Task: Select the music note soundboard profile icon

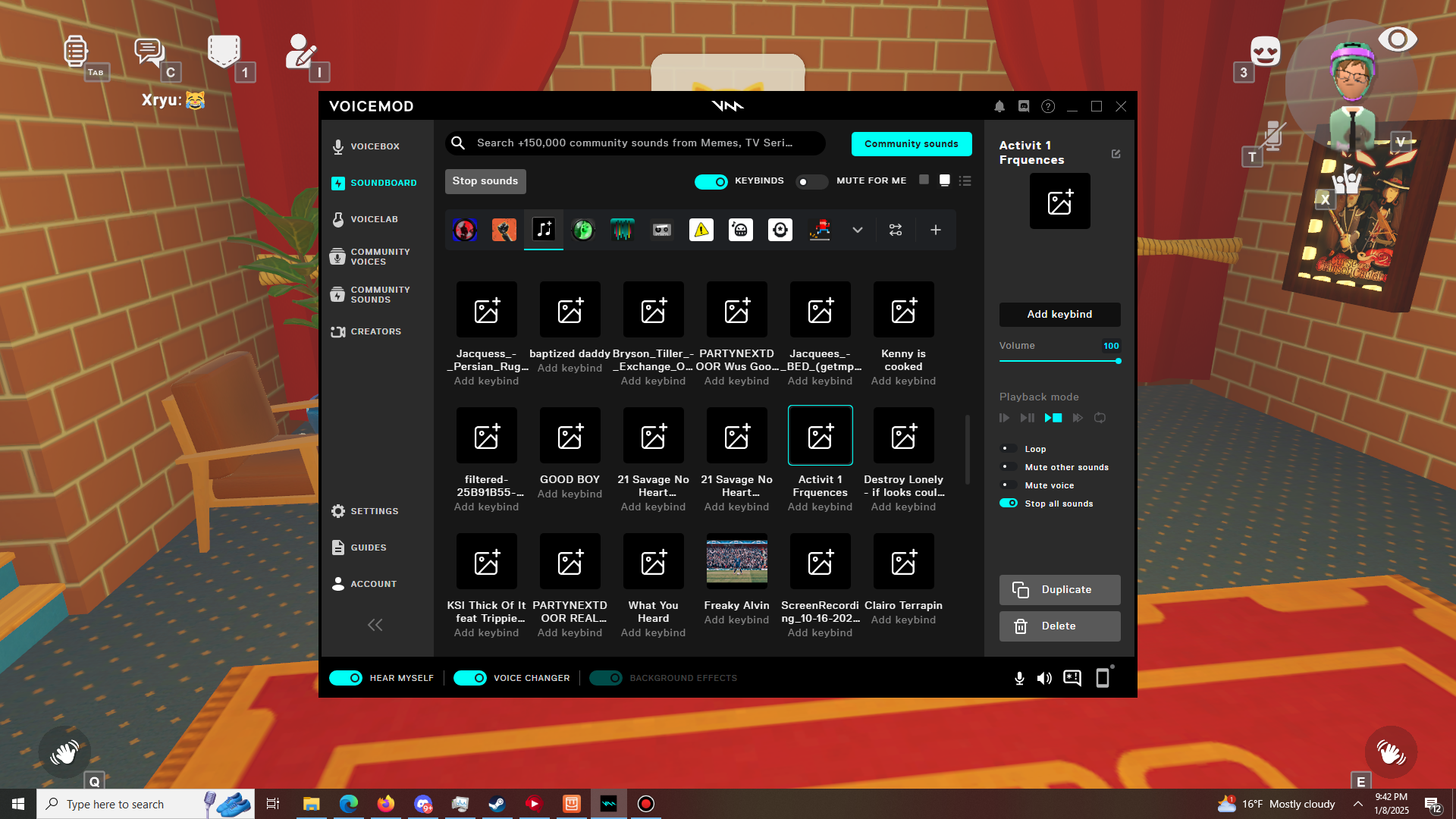Action: click(x=544, y=229)
